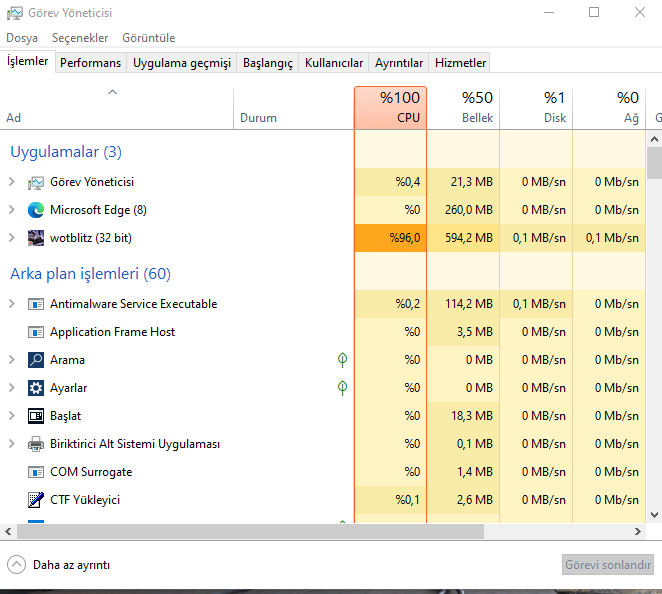662x594 pixels.
Task: Click the vertical scrollbar up arrow
Action: (x=654, y=139)
